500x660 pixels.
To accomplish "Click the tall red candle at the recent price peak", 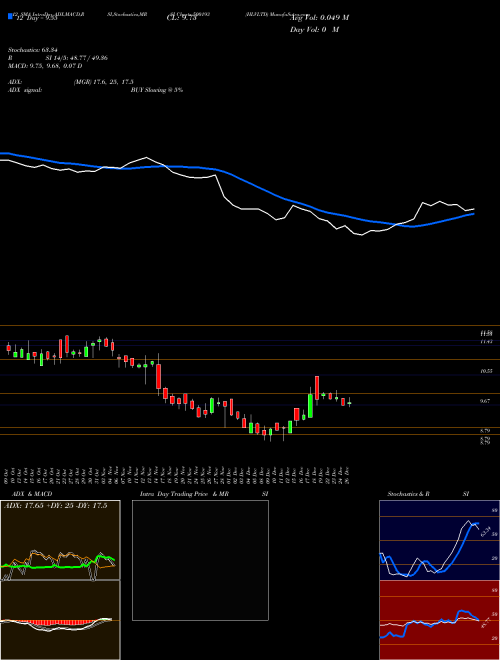I will 316,388.
